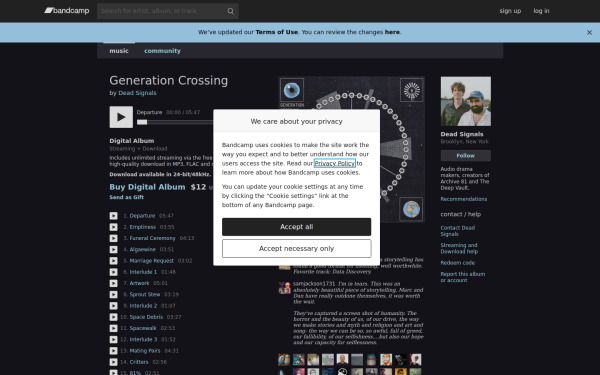Image resolution: width=600 pixels, height=375 pixels.
Task: Play the main Departure player button
Action: (x=121, y=117)
